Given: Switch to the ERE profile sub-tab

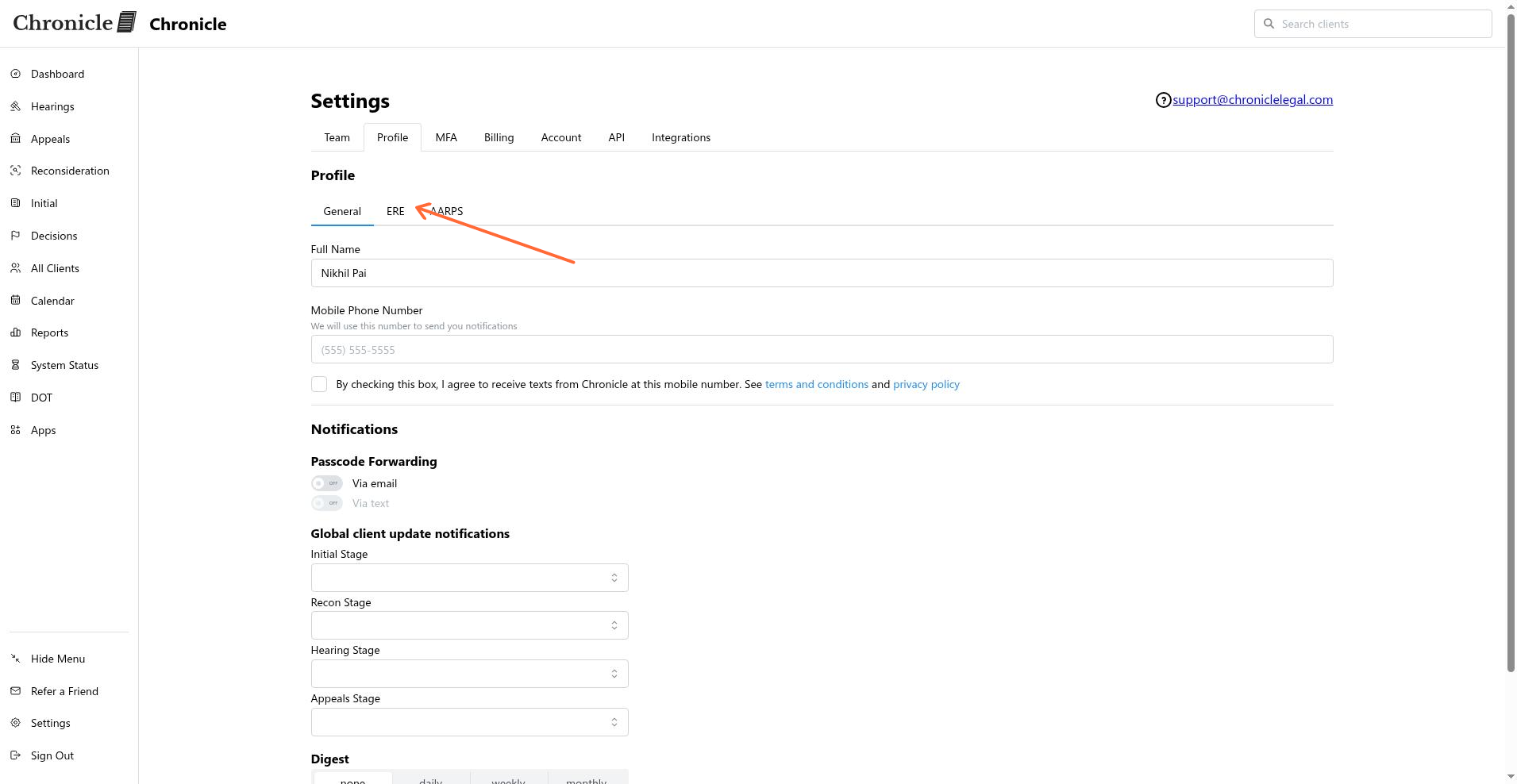Looking at the screenshot, I should tap(395, 211).
